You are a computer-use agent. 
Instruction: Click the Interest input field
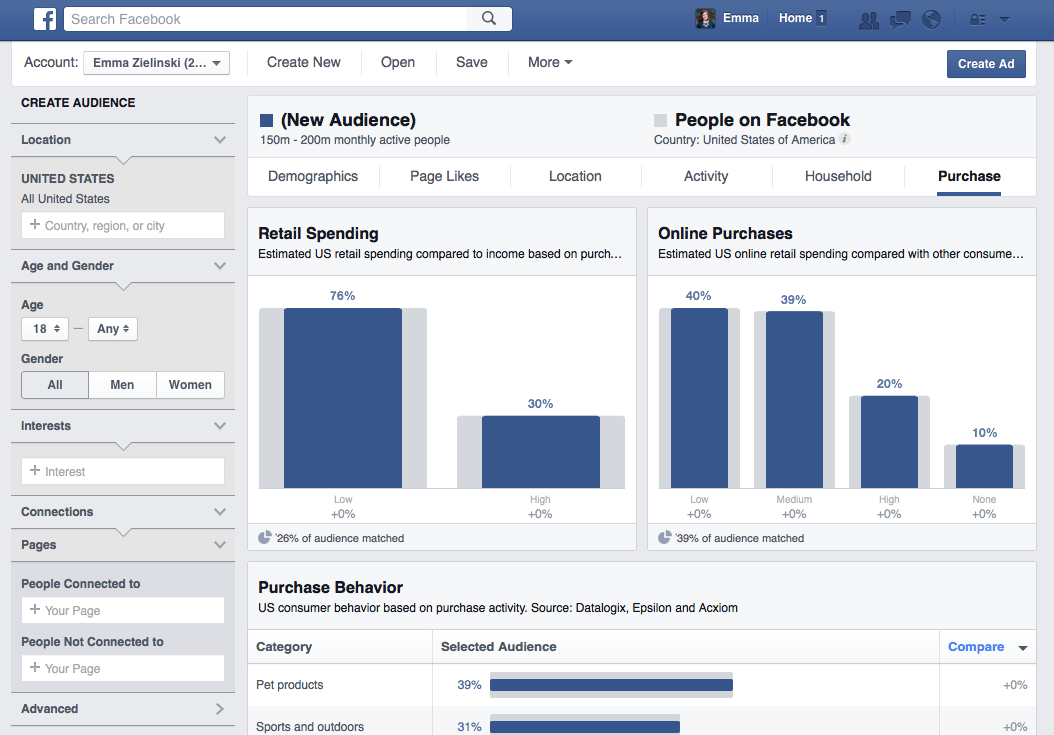pyautogui.click(x=123, y=471)
